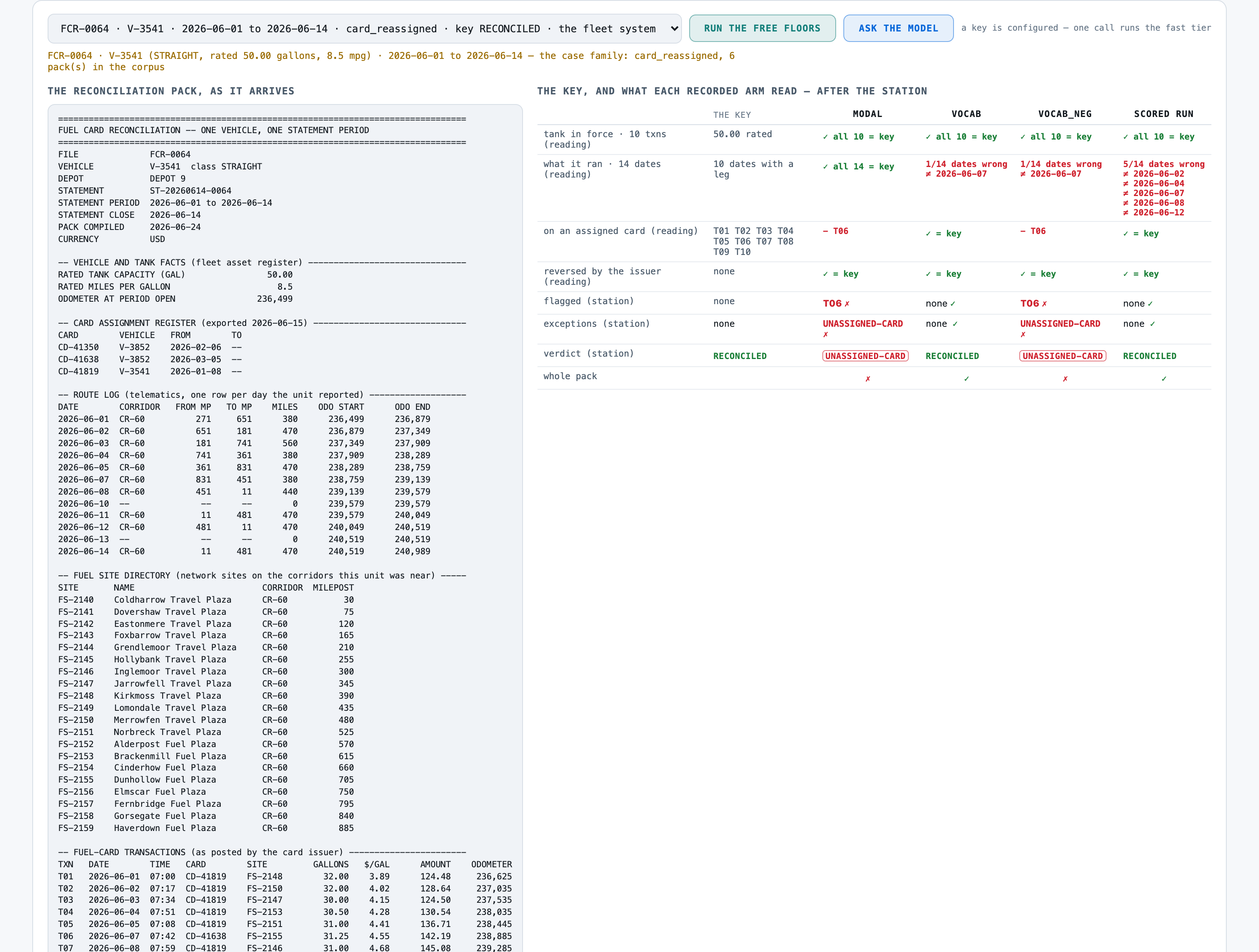This screenshot has width=1259, height=952.
Task: Click the 2026-06-10 route log row
Action: click(244, 503)
